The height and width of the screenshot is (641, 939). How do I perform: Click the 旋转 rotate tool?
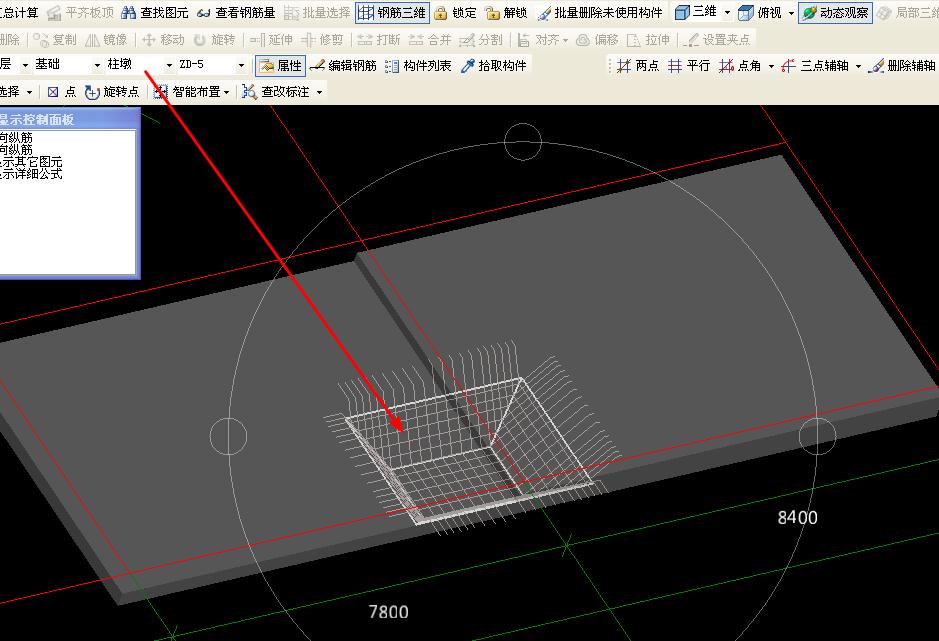tap(214, 40)
